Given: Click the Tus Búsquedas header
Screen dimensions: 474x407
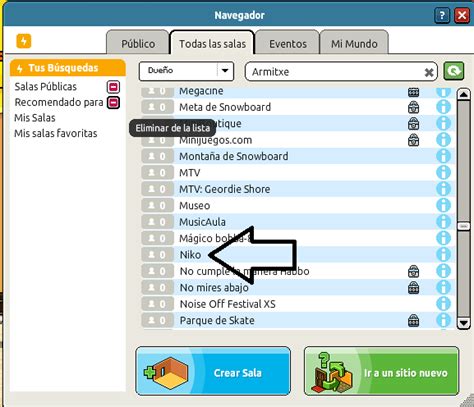Looking at the screenshot, I should click(68, 68).
